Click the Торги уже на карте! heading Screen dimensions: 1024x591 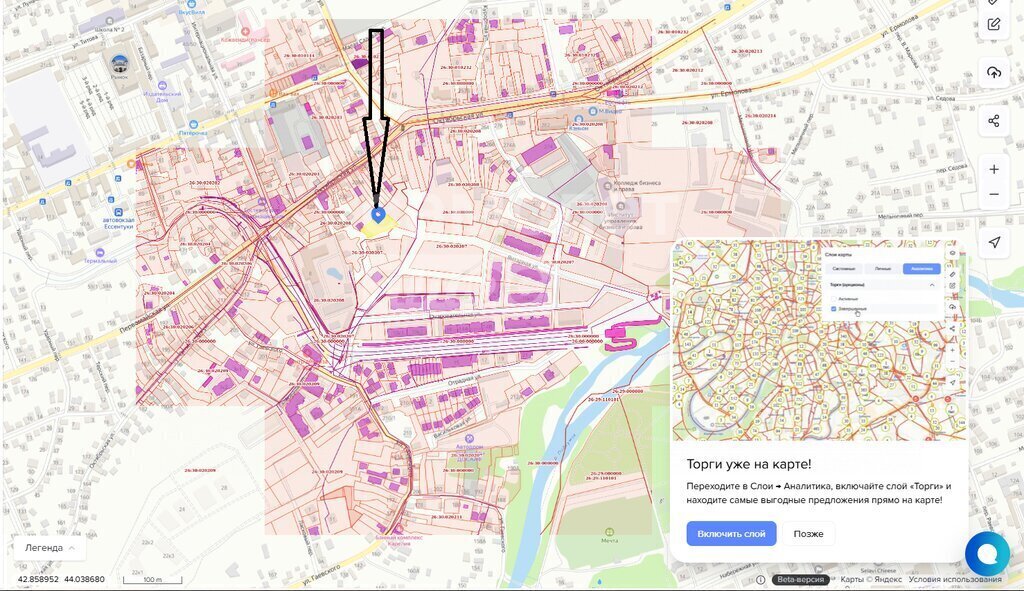[748, 464]
